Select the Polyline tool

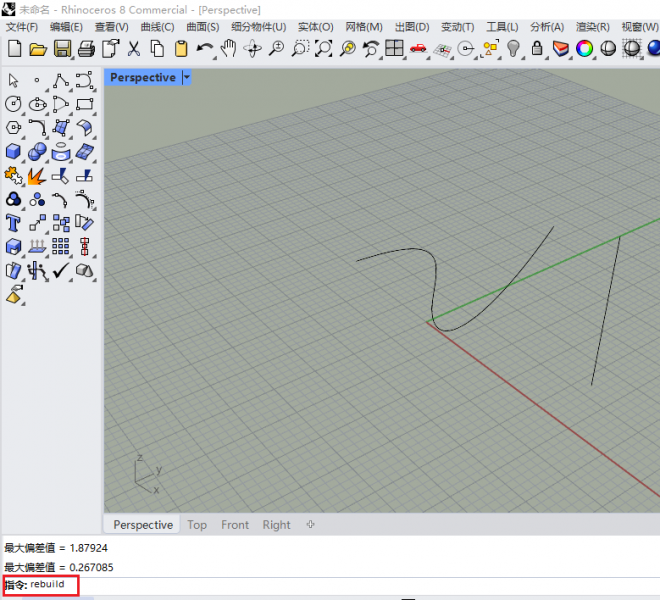(x=61, y=80)
